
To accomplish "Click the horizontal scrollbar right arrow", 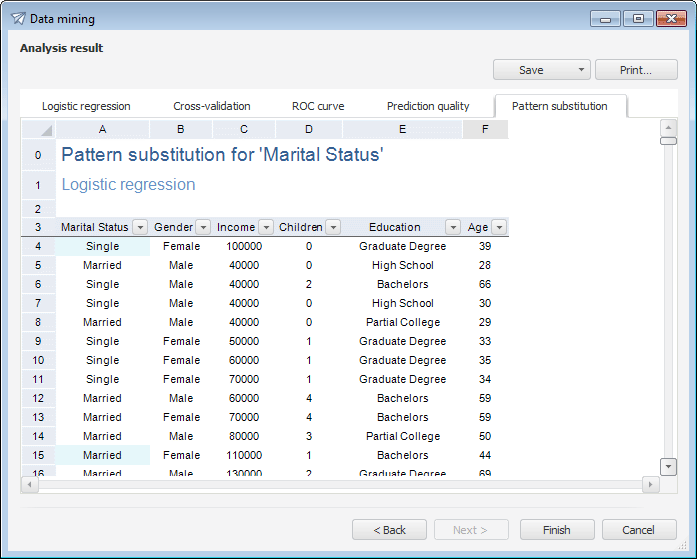I will point(650,484).
